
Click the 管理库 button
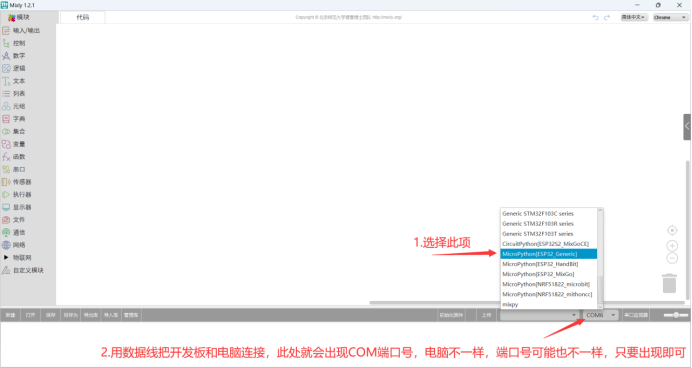[131, 315]
